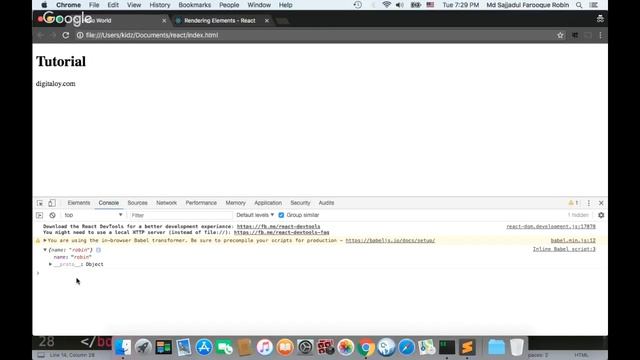Switch to the Application tab

(x=268, y=203)
